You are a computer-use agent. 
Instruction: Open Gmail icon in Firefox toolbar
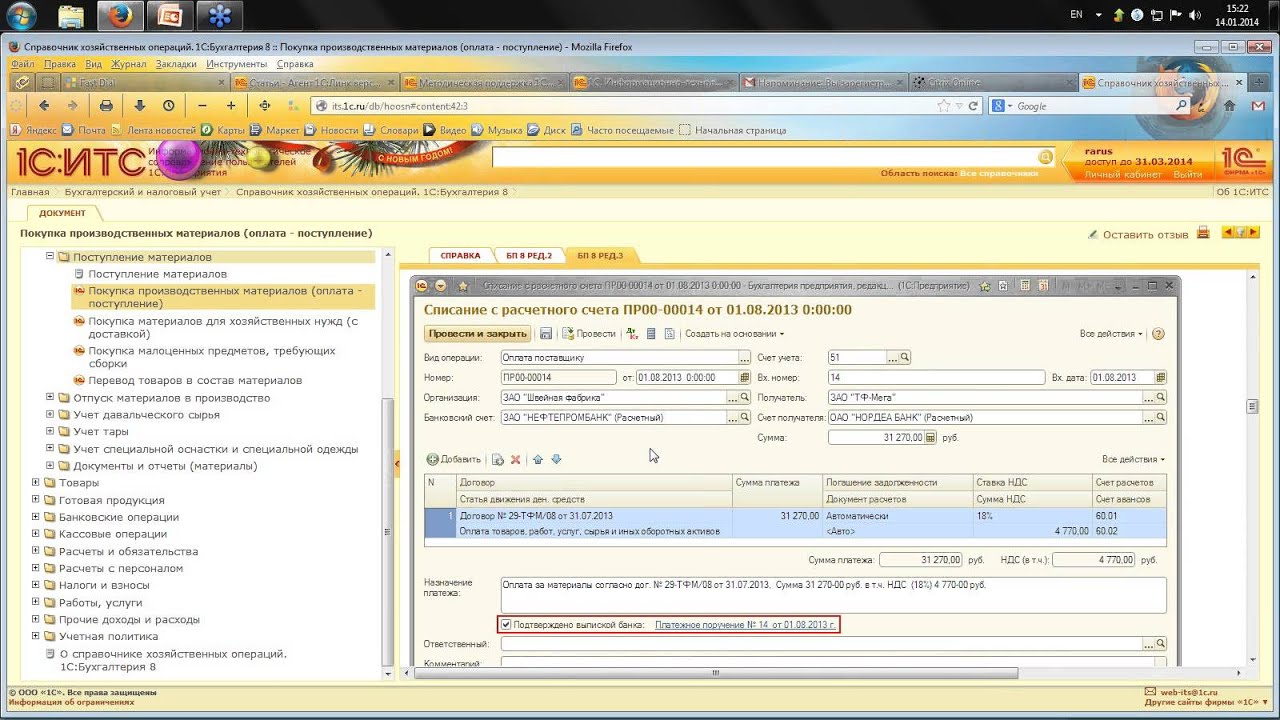(1258, 105)
